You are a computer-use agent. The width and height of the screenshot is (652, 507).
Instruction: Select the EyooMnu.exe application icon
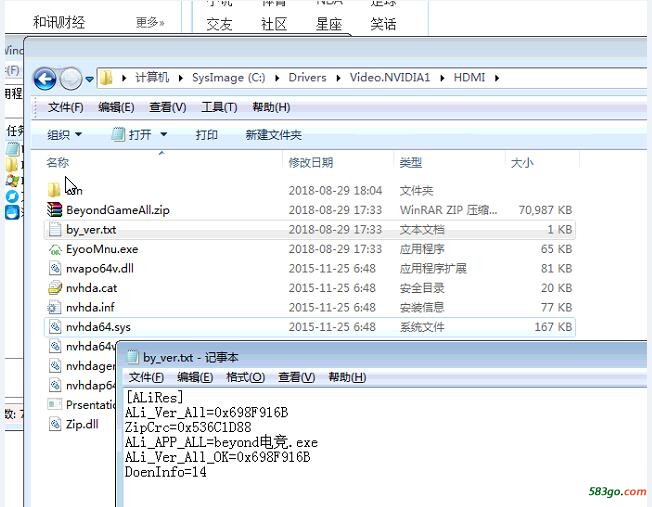[55, 249]
